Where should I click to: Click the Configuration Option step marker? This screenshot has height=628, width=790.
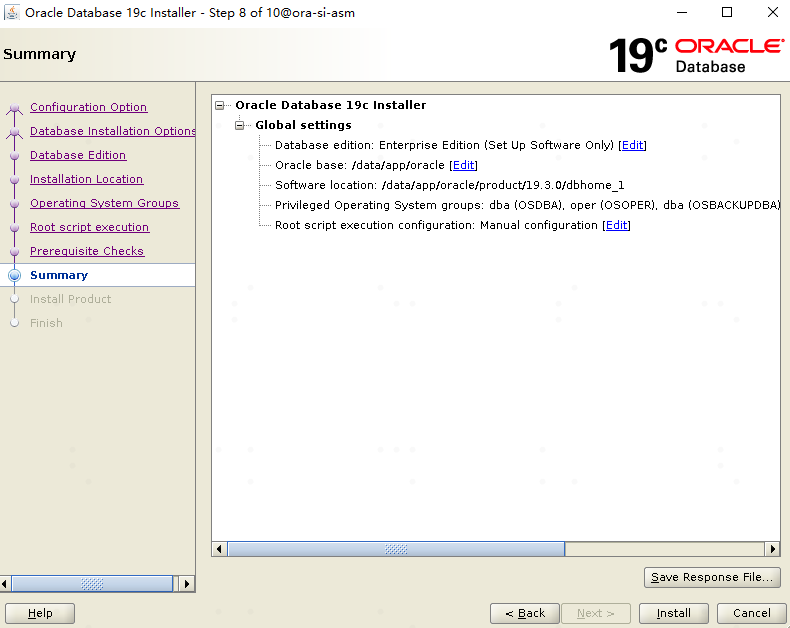(x=15, y=107)
